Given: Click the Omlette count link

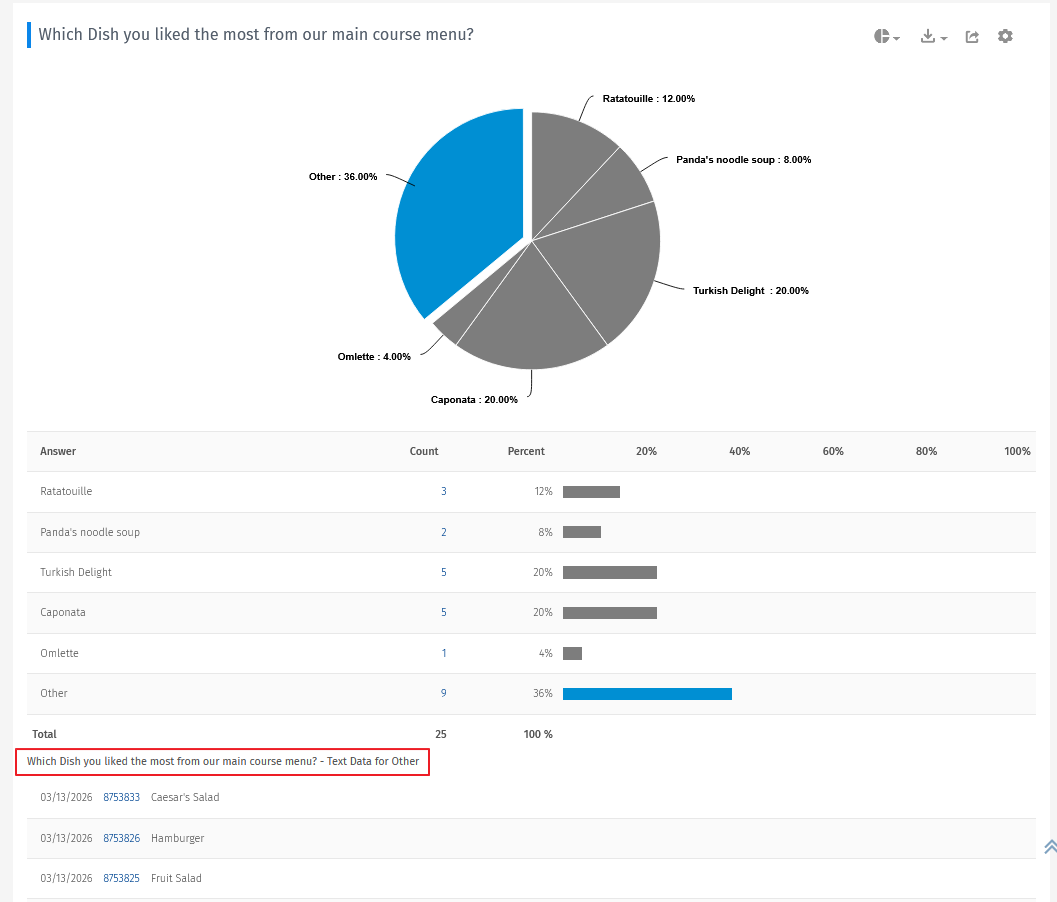Looking at the screenshot, I should (x=443, y=653).
